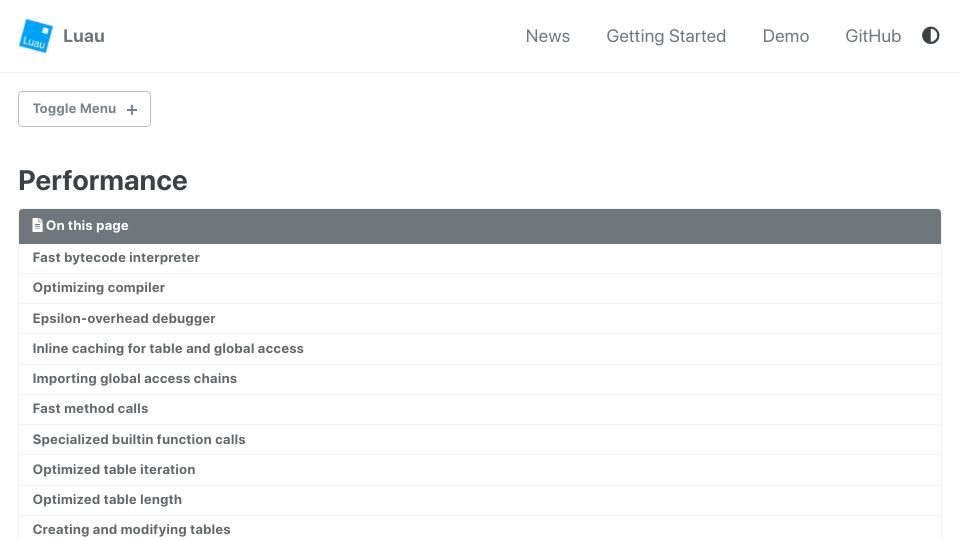Click the Luau site title text

[x=84, y=36]
